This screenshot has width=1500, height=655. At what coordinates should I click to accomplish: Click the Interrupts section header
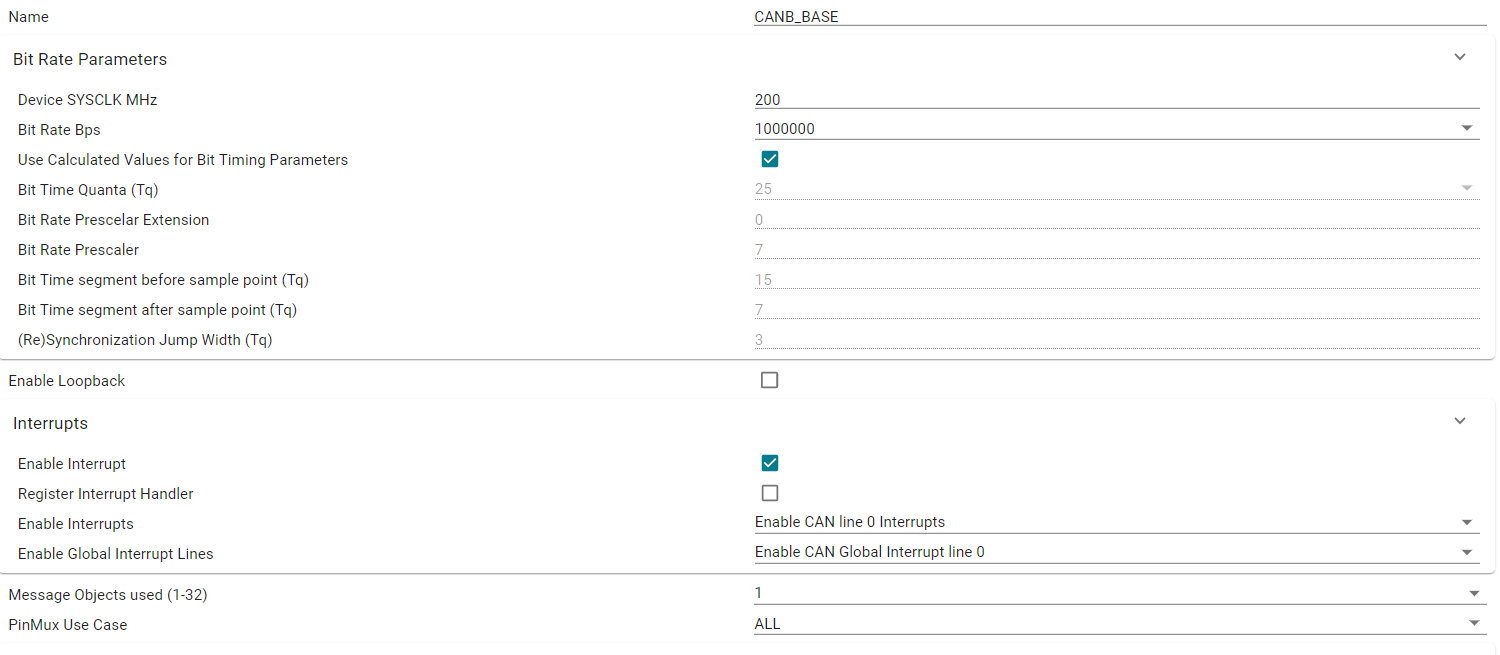pos(51,423)
